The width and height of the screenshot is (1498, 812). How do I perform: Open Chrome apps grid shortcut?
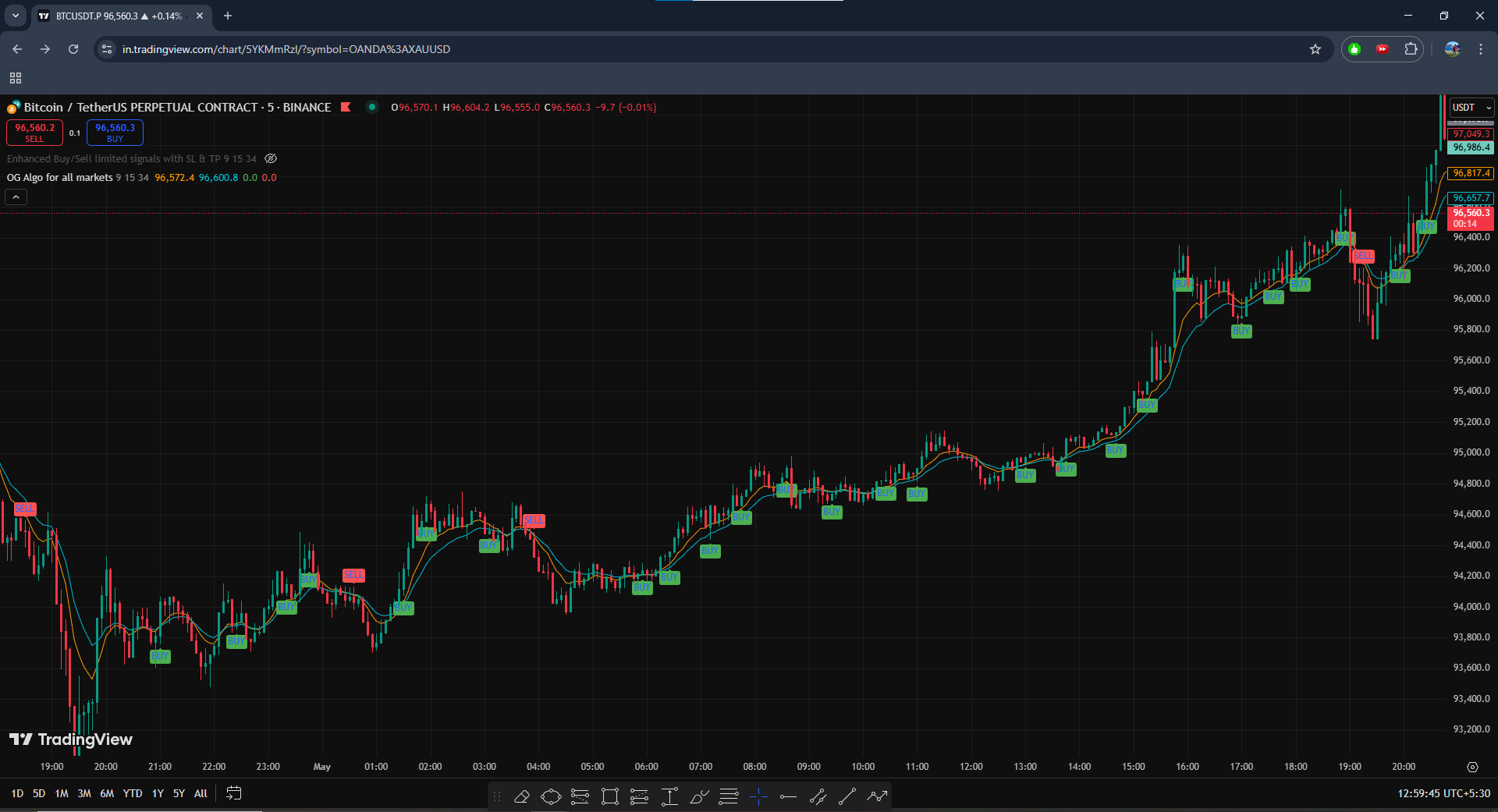pos(16,78)
